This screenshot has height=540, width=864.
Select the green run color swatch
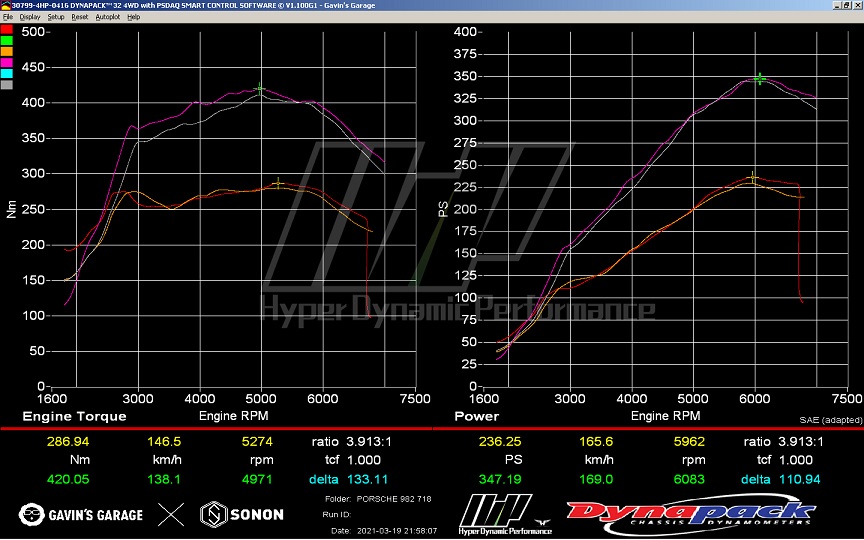7,40
